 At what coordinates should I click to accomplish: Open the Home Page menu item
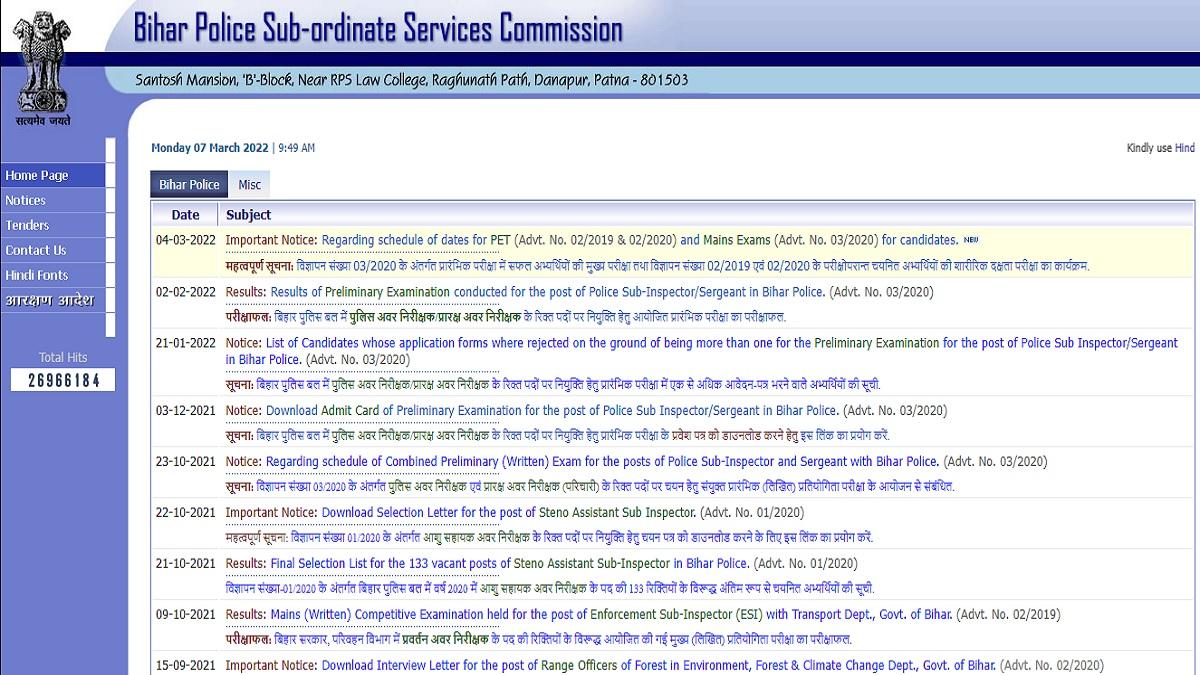click(37, 176)
